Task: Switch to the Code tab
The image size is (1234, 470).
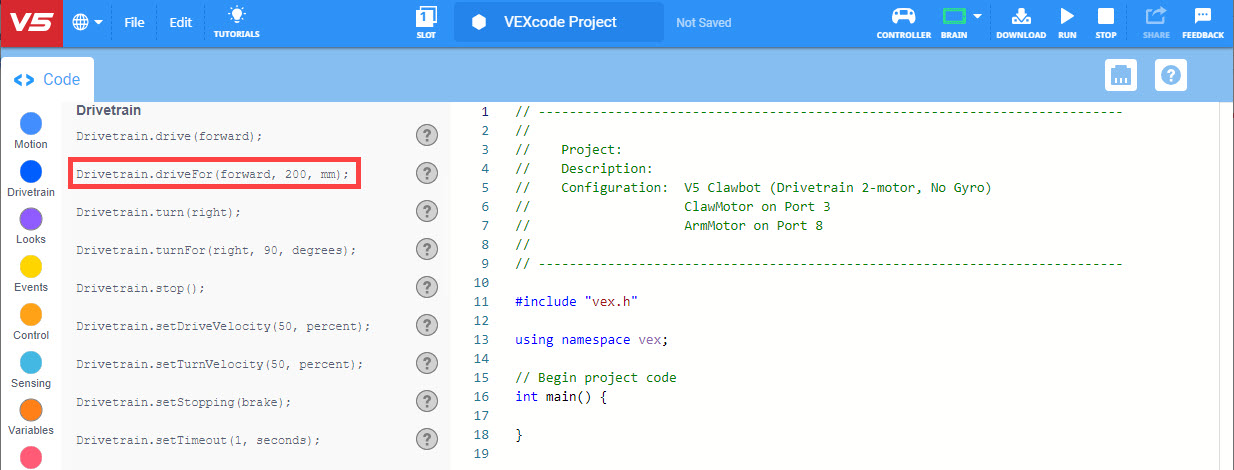Action: point(47,80)
